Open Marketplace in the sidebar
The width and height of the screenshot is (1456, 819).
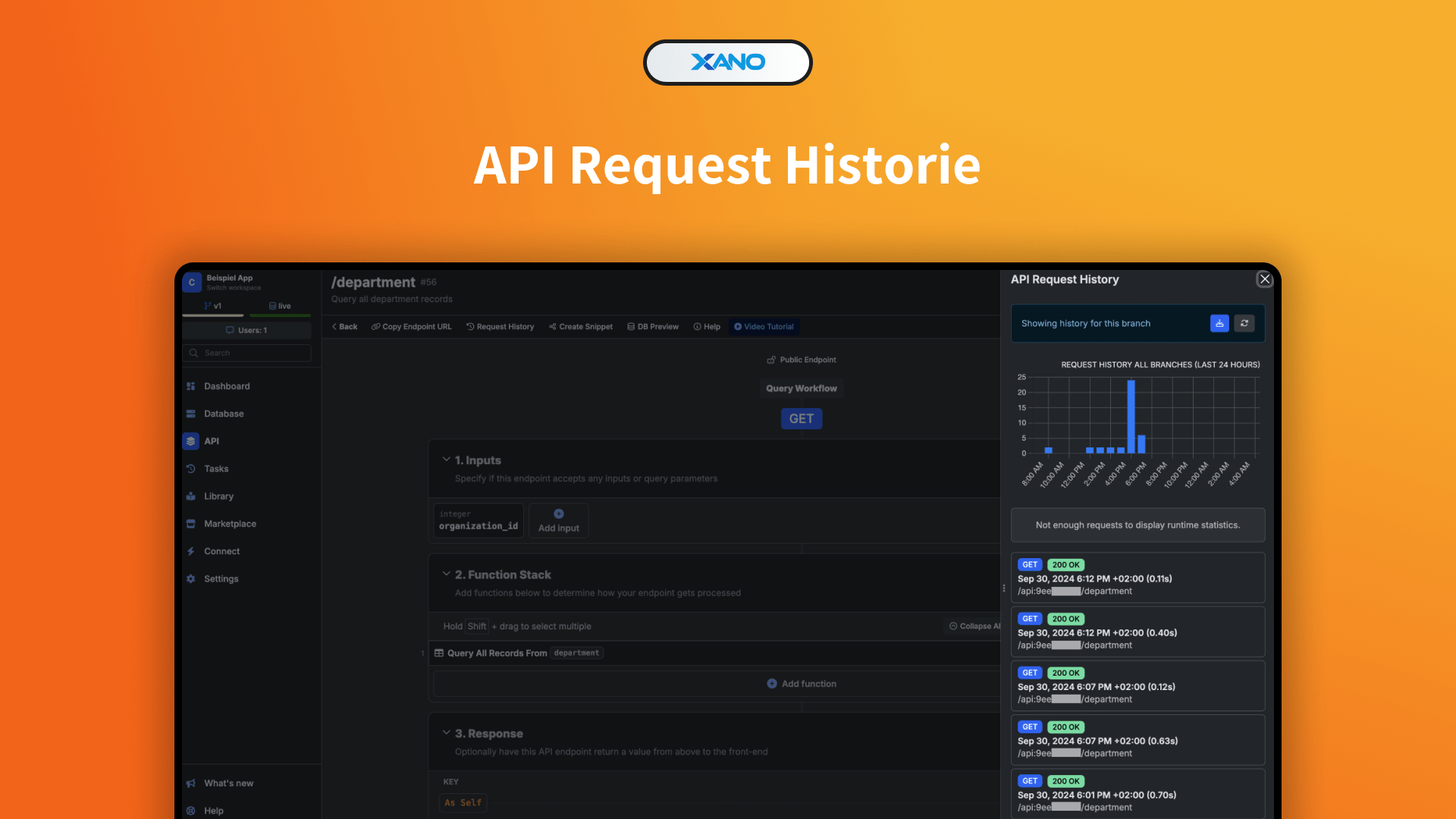pyautogui.click(x=230, y=524)
